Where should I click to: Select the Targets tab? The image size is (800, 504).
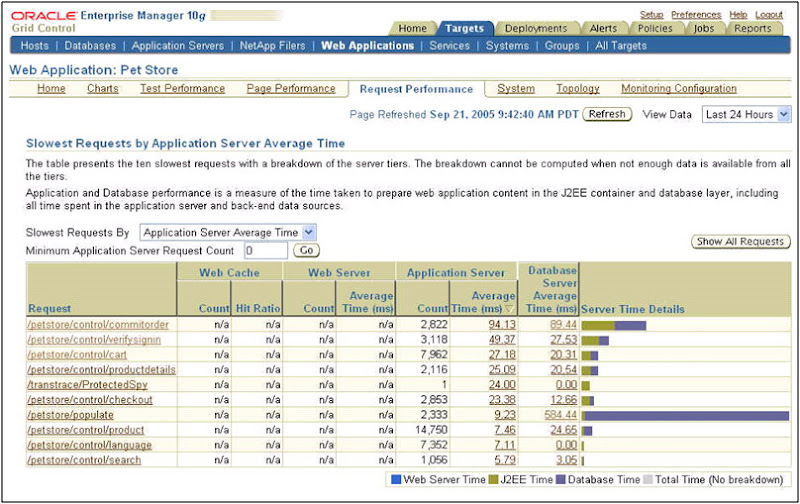(464, 29)
